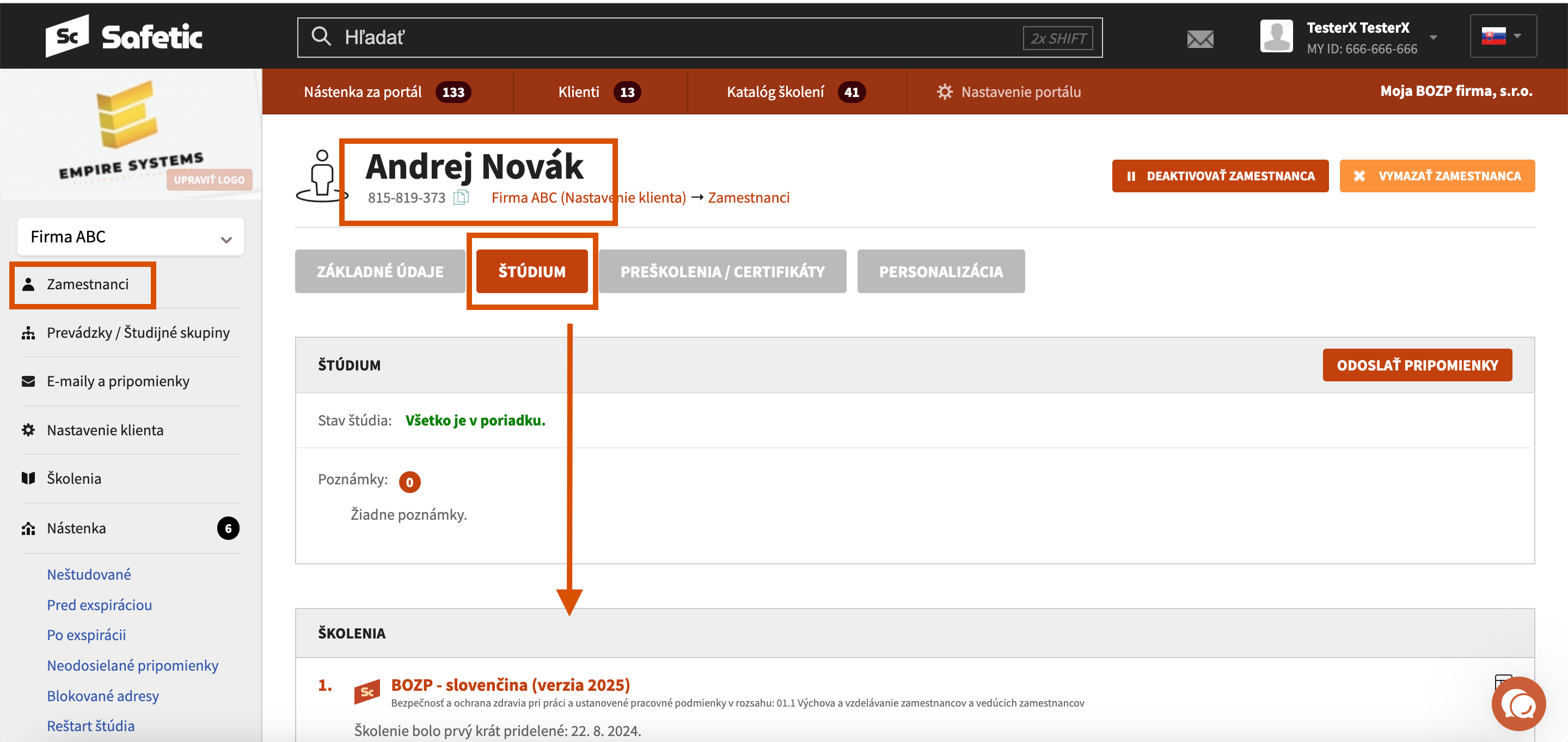The height and width of the screenshot is (742, 1568).
Task: Open Preškolenia / Certifikáty tab
Action: [722, 272]
